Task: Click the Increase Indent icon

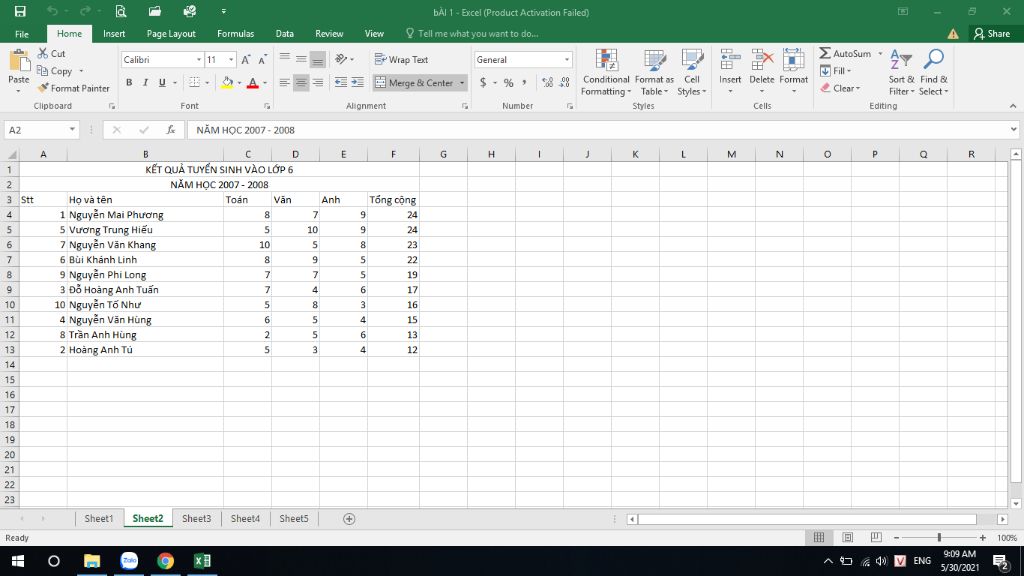Action: click(357, 82)
